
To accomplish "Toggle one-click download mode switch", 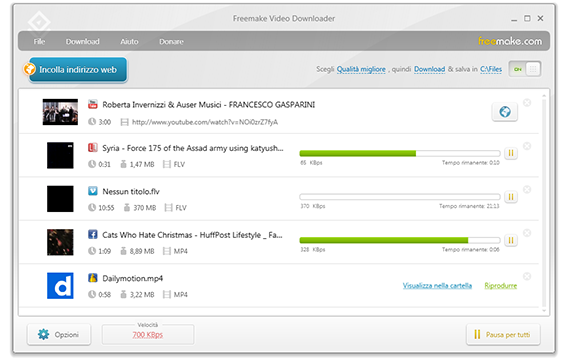I will pyautogui.click(x=525, y=69).
